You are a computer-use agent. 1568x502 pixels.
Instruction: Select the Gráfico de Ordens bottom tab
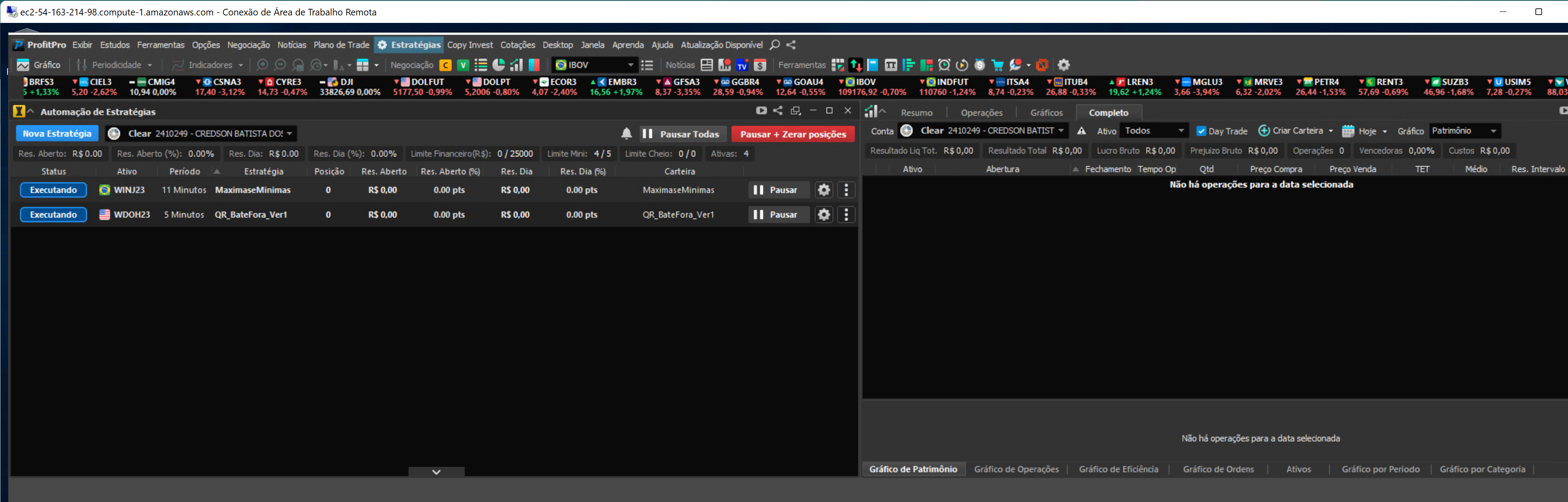[x=1218, y=469]
